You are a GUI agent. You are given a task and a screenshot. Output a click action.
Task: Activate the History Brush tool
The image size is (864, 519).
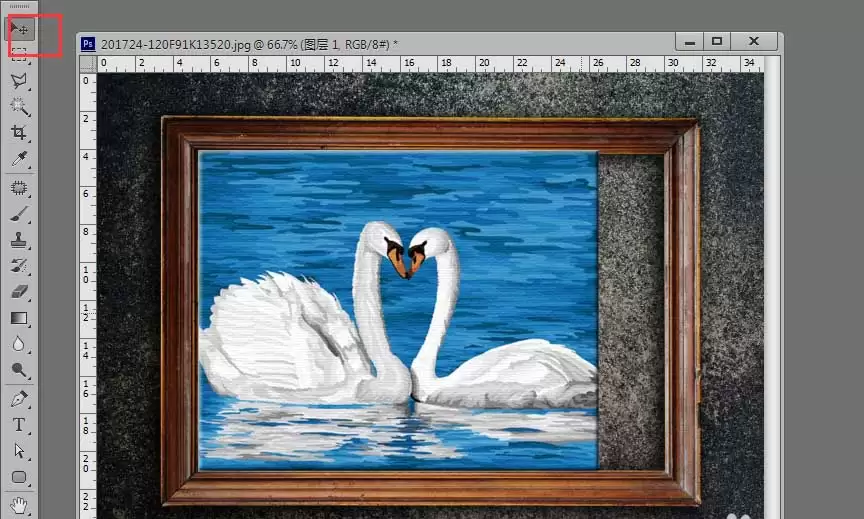click(x=19, y=266)
